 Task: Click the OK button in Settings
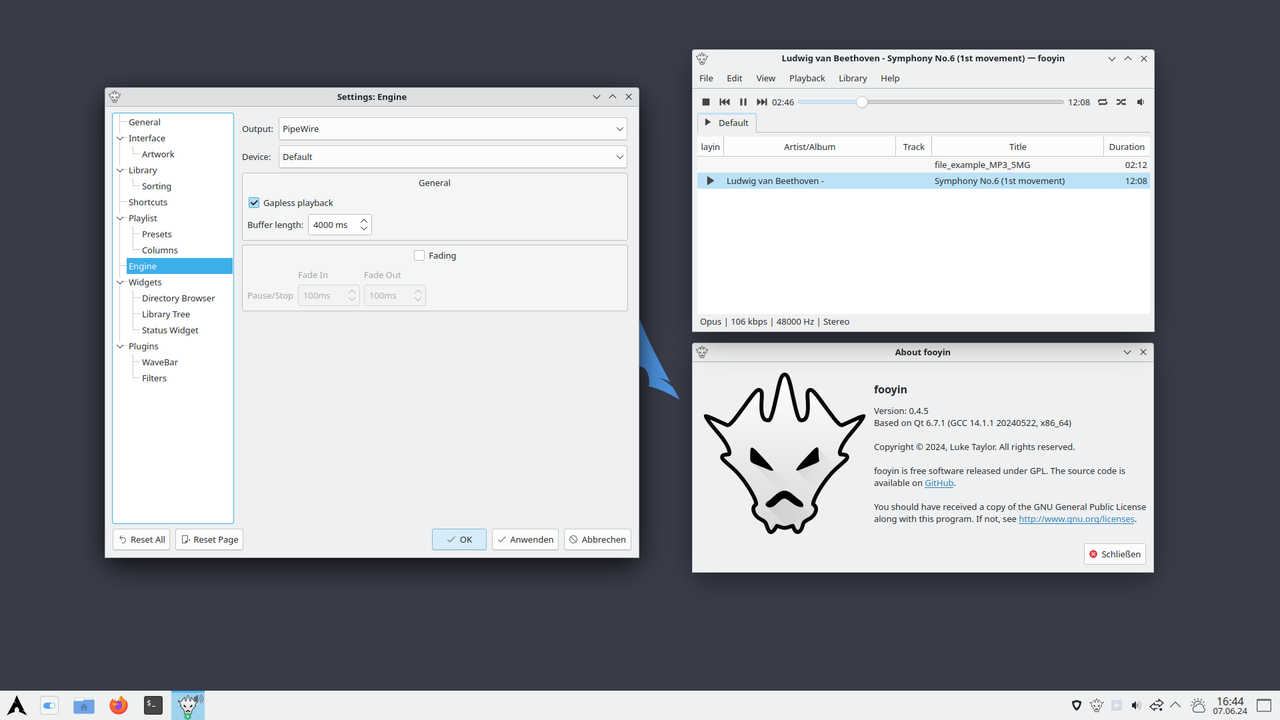click(460, 539)
